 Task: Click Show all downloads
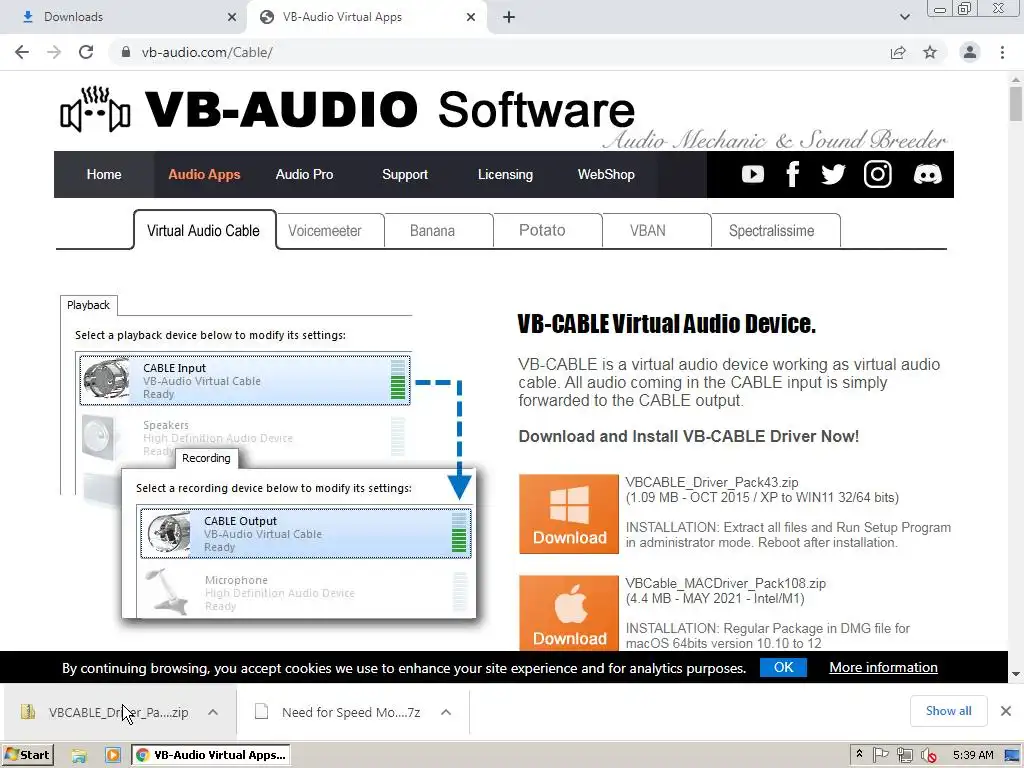(x=948, y=711)
